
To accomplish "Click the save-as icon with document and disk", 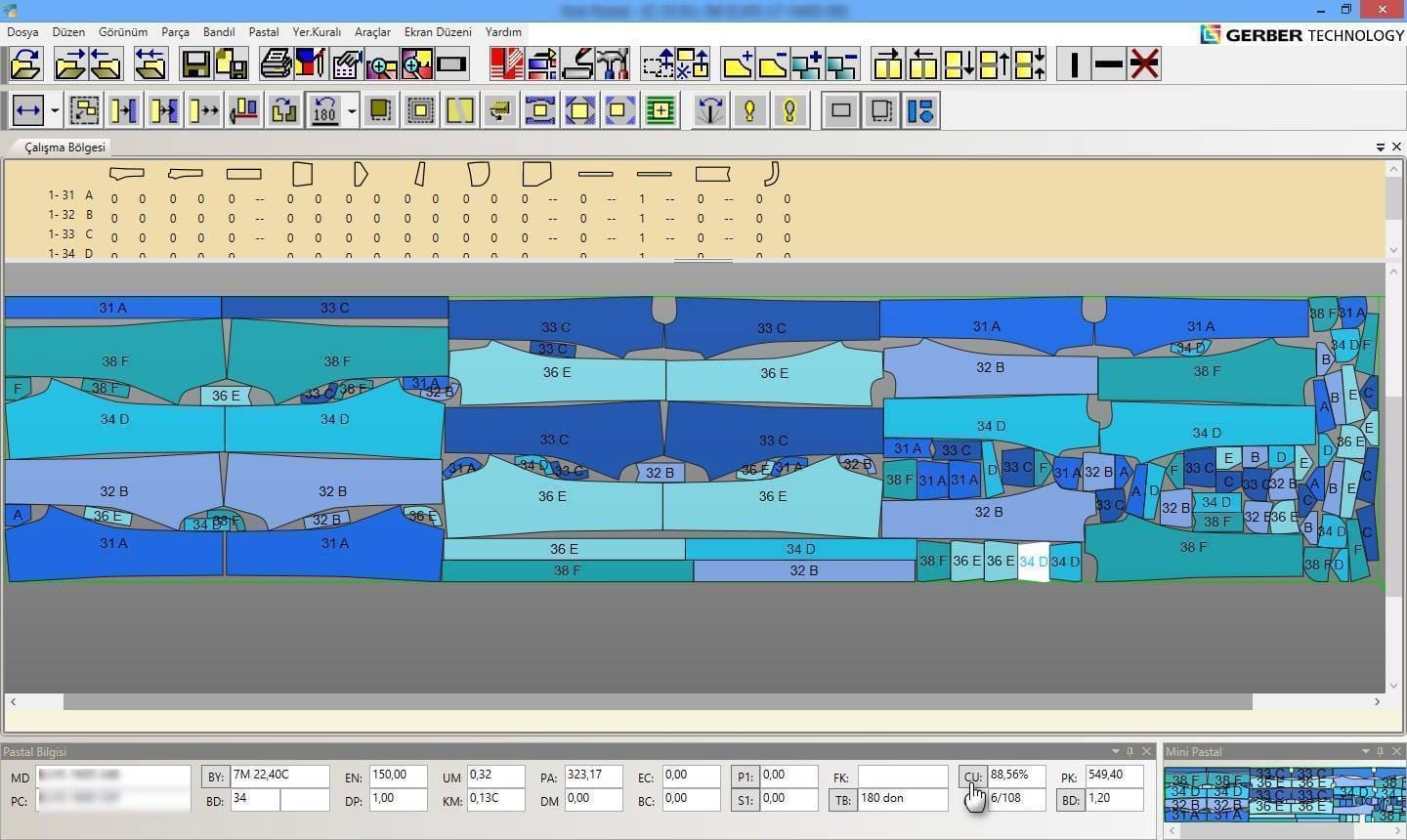I will (x=232, y=64).
